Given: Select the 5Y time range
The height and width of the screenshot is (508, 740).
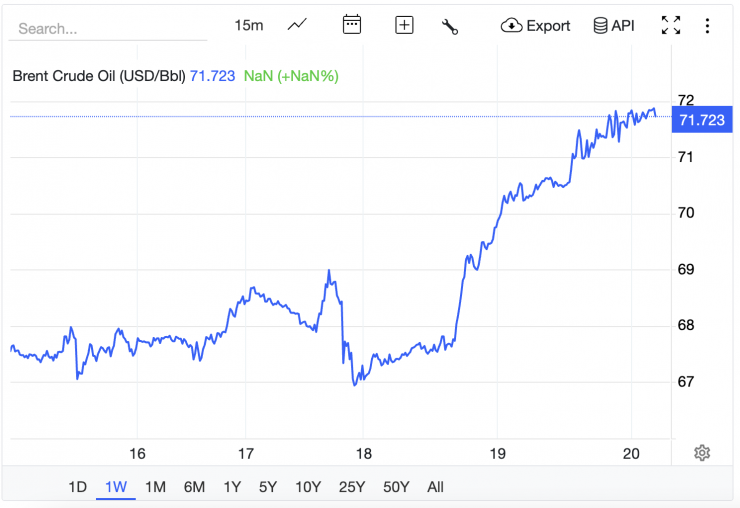Looking at the screenshot, I should pos(268,487).
